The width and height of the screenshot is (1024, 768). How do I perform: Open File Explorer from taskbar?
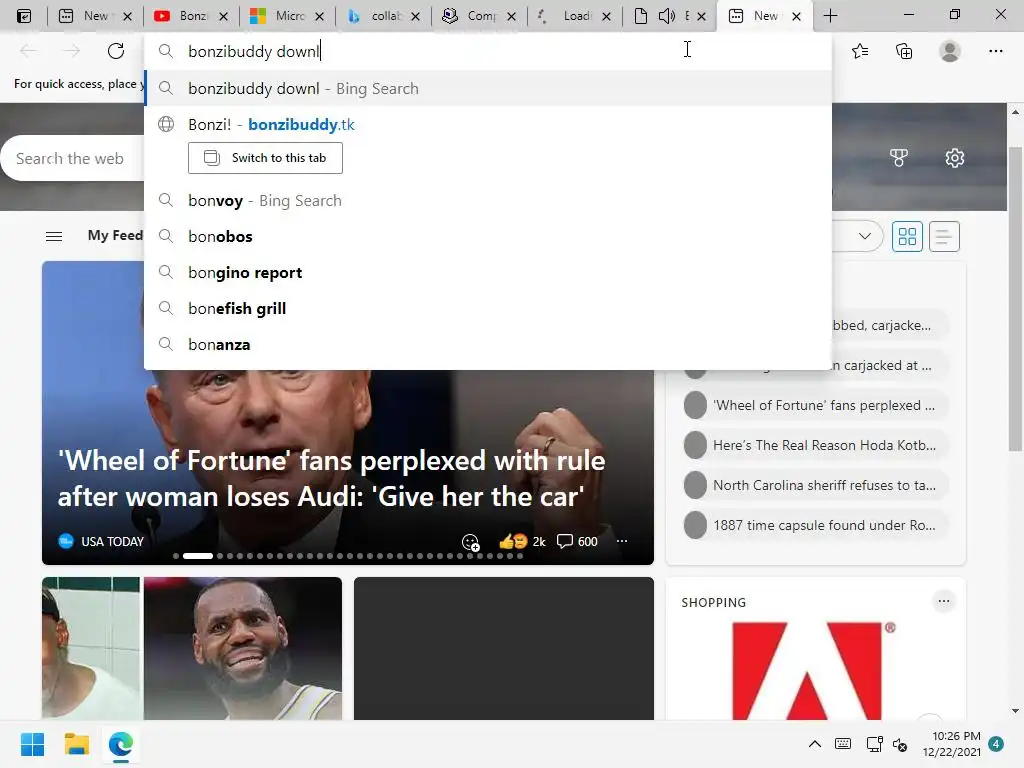76,744
